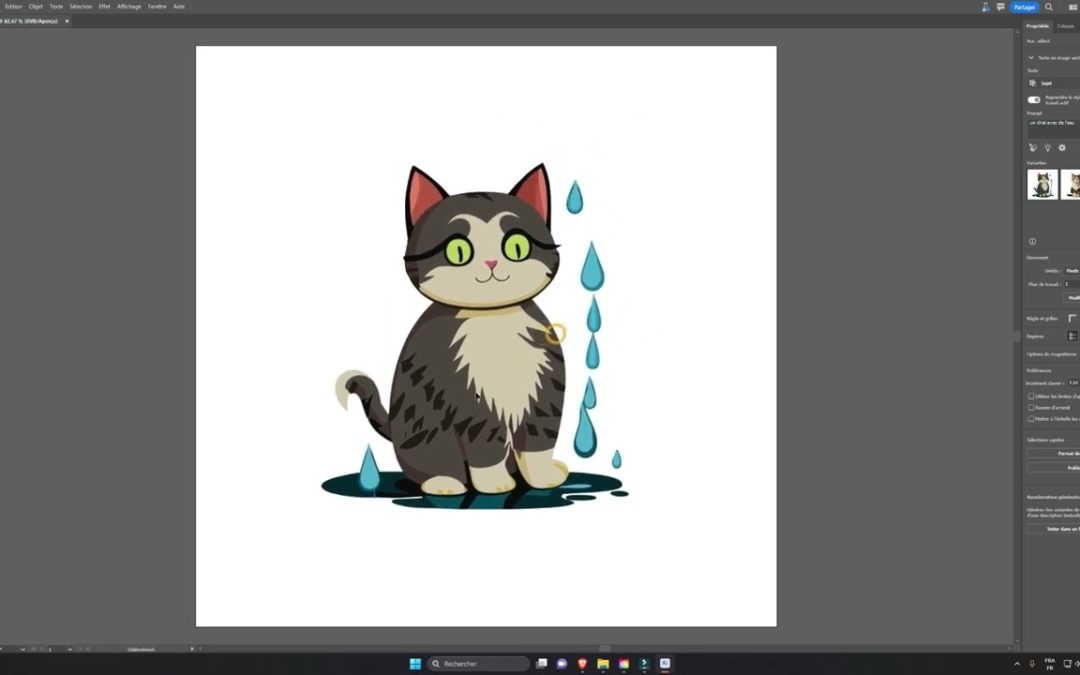Open the Edition menu
Screen dimensions: 1080x675
pyautogui.click(x=14, y=6)
